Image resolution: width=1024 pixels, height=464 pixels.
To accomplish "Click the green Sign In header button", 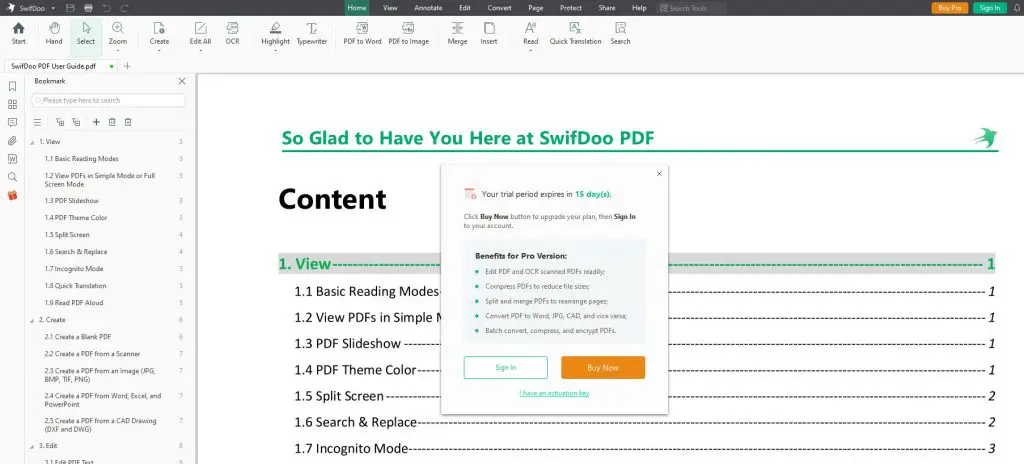I will (x=989, y=8).
